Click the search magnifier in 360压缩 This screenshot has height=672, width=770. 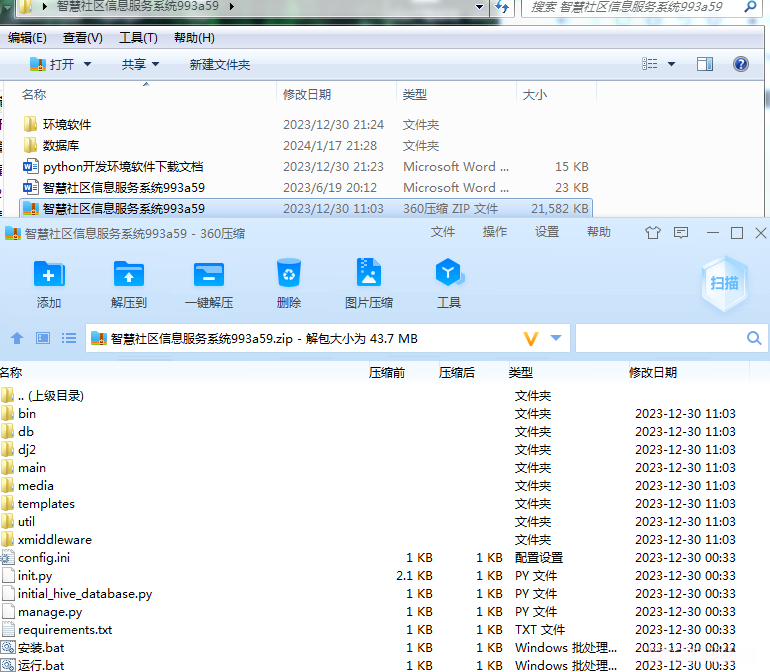coord(754,338)
